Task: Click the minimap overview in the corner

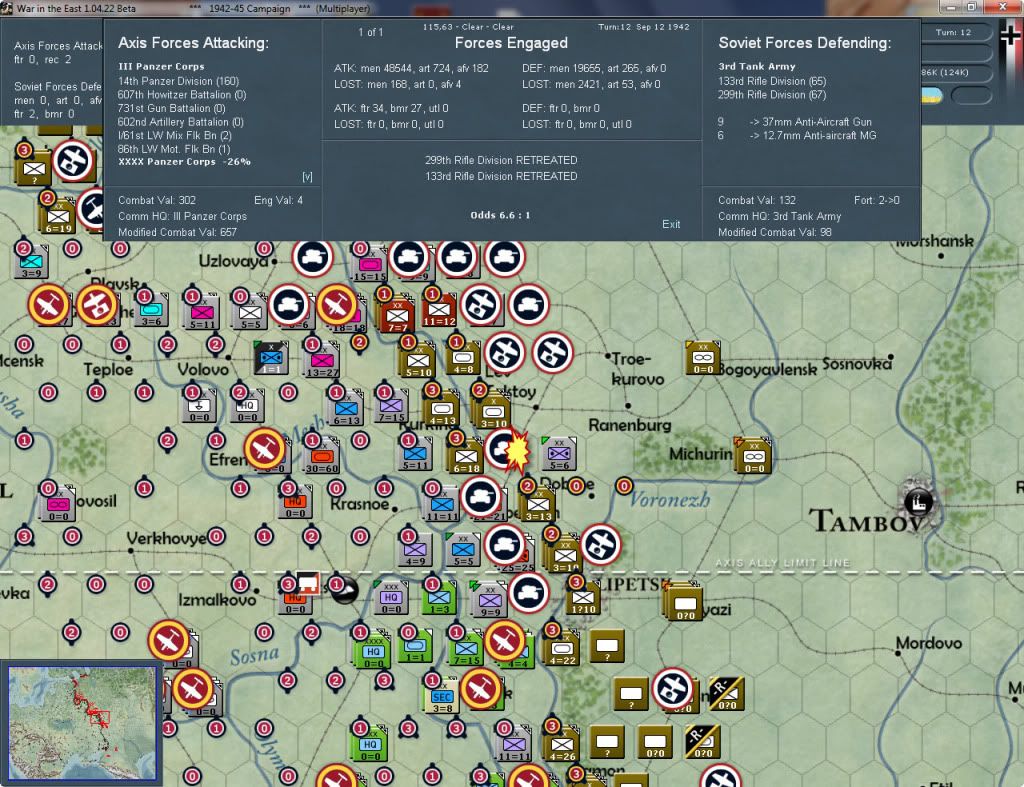Action: point(83,722)
